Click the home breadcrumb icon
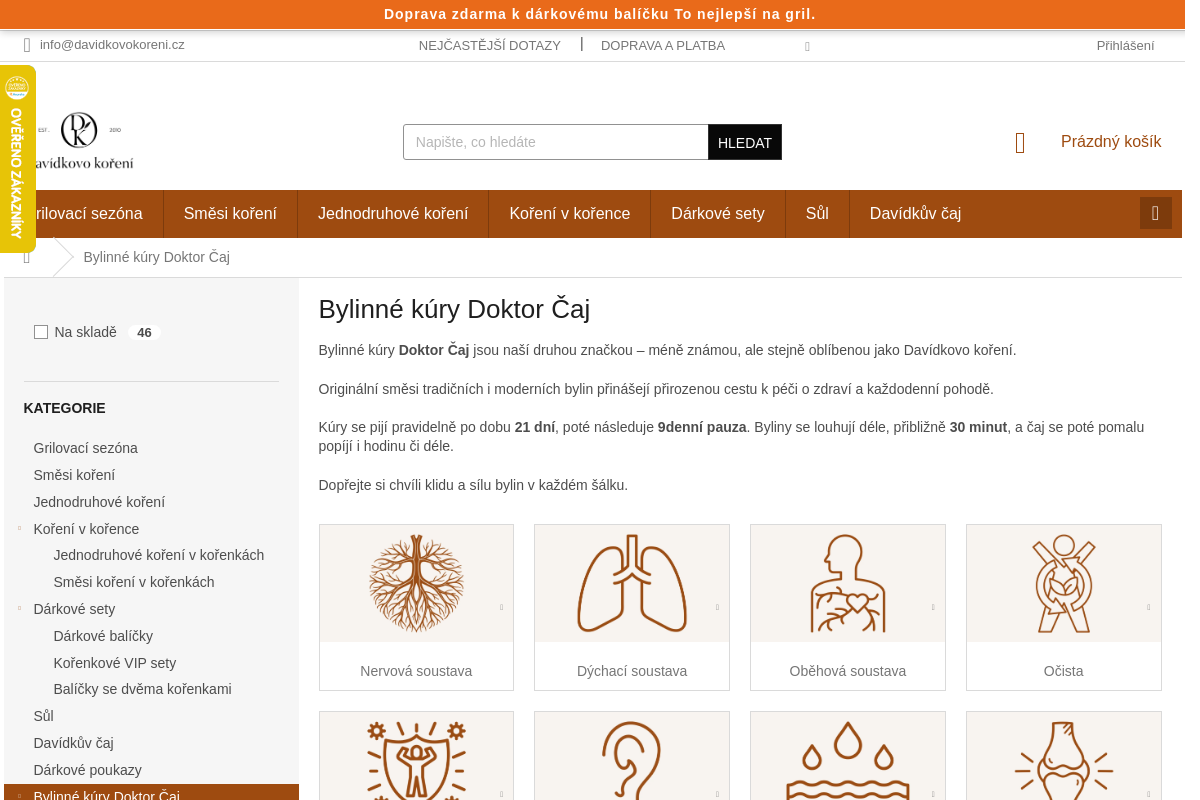 click(x=27, y=257)
